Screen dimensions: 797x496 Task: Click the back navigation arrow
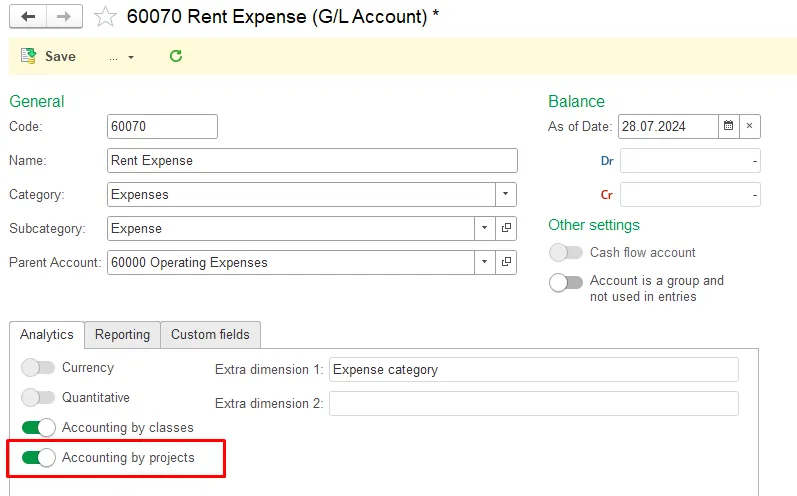28,16
